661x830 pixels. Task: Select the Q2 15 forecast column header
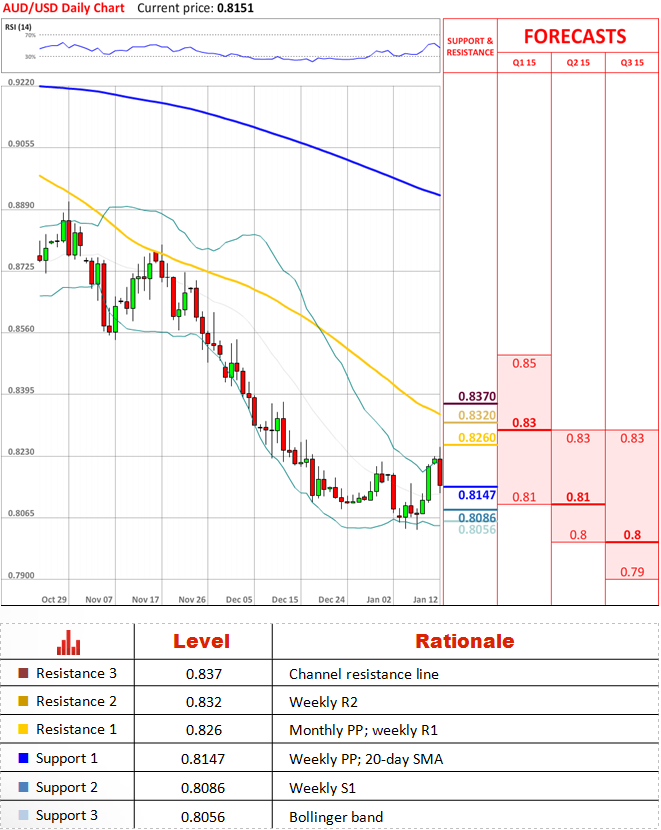pos(578,62)
